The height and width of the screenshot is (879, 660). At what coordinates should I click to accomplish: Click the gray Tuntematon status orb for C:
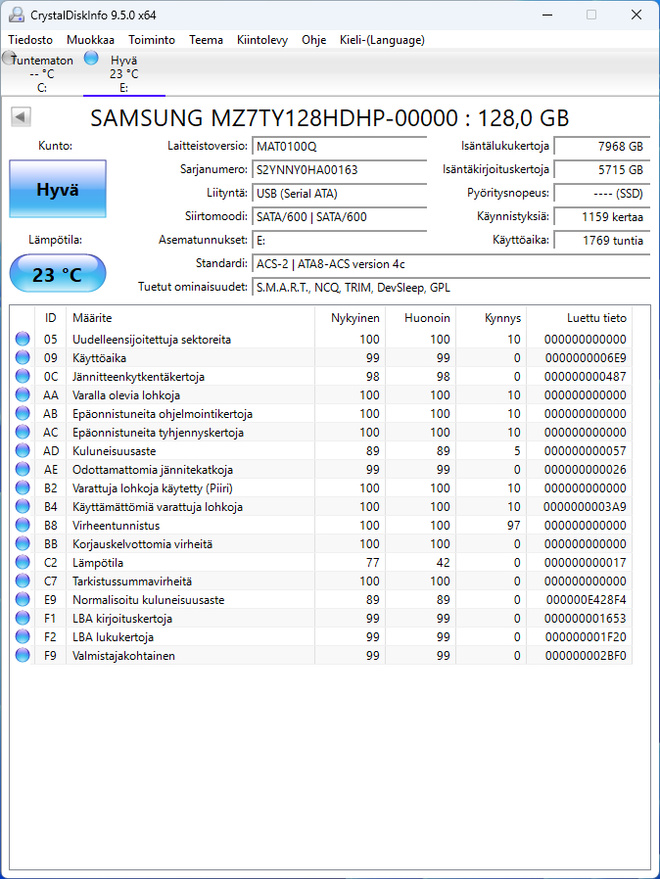click(x=9, y=57)
